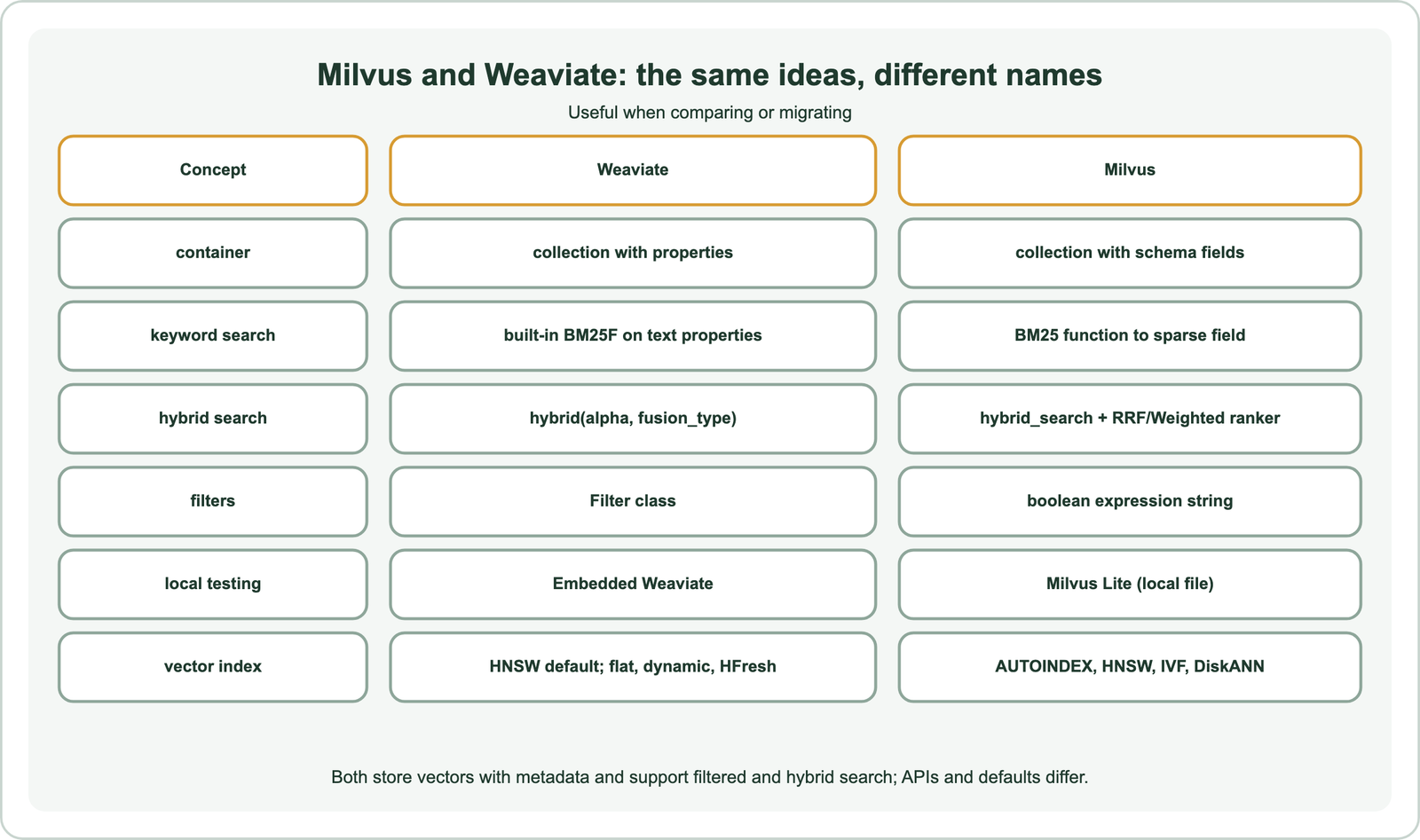This screenshot has height=840, width=1420.
Task: Select the 'container' concept cell
Action: 213,253
